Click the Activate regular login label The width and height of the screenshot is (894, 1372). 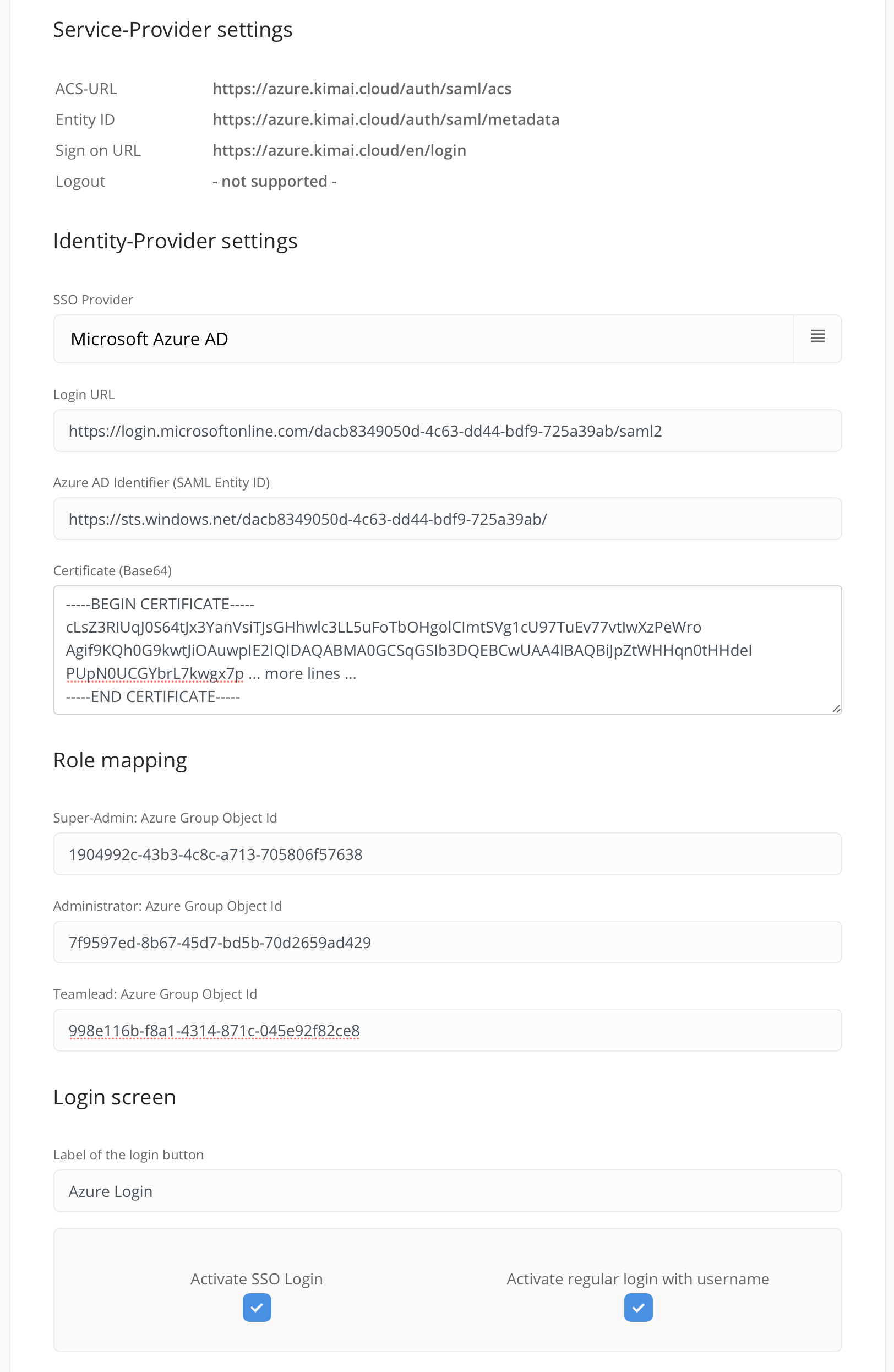[638, 1278]
